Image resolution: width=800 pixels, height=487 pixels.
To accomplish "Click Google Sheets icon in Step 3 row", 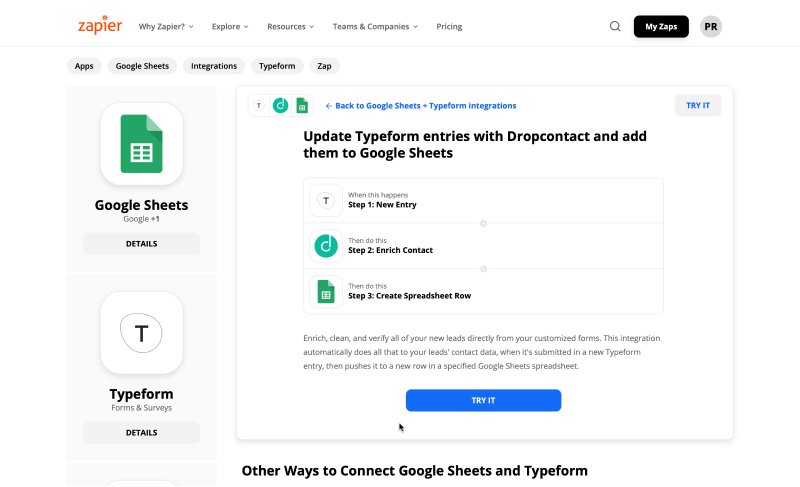I will pyautogui.click(x=326, y=291).
